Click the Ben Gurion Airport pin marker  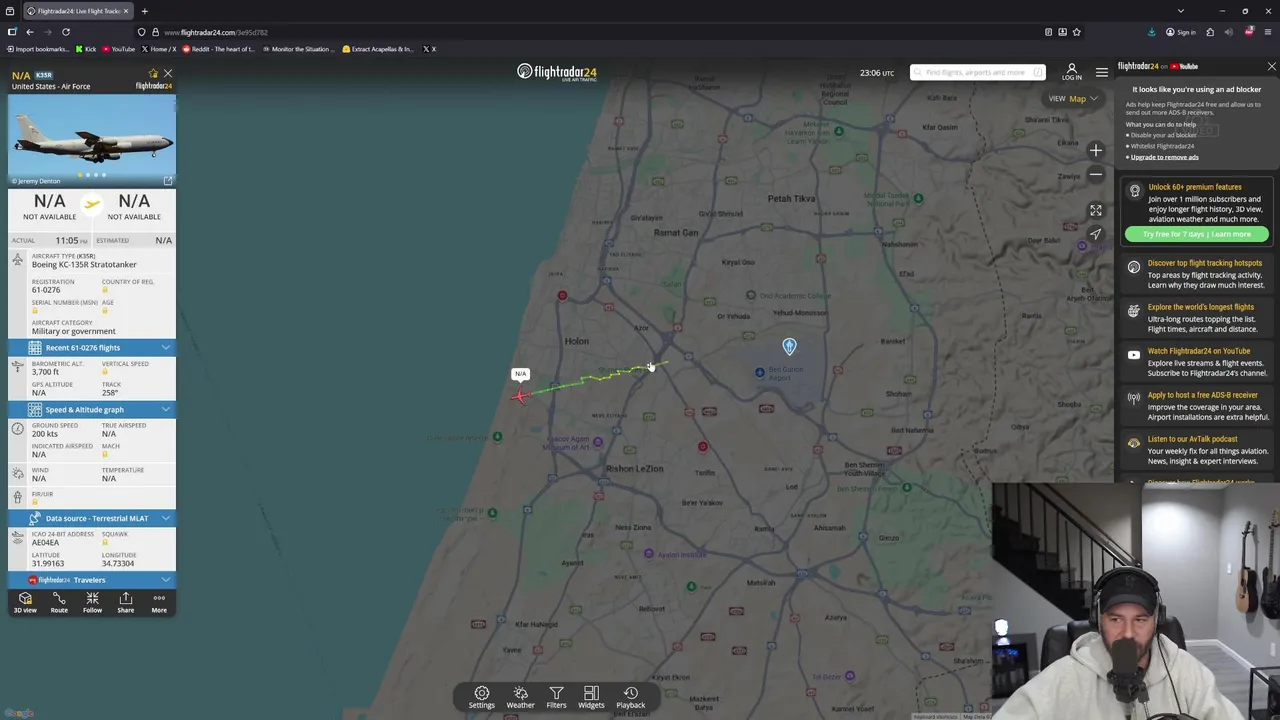click(789, 346)
